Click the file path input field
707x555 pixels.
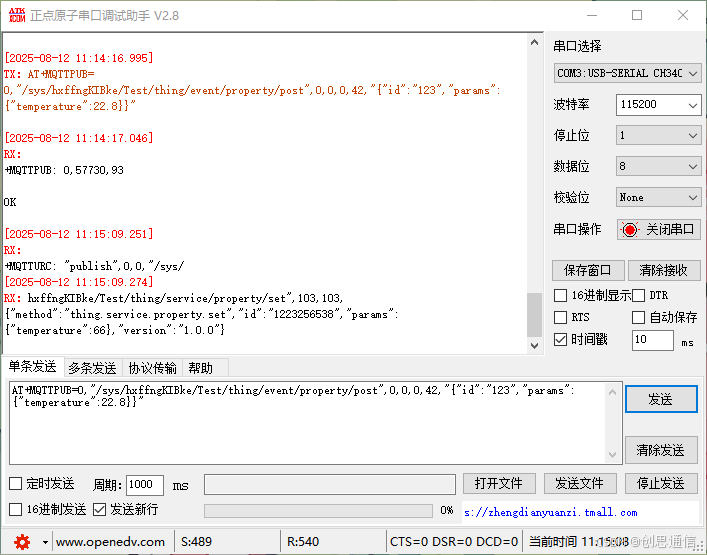(330, 484)
